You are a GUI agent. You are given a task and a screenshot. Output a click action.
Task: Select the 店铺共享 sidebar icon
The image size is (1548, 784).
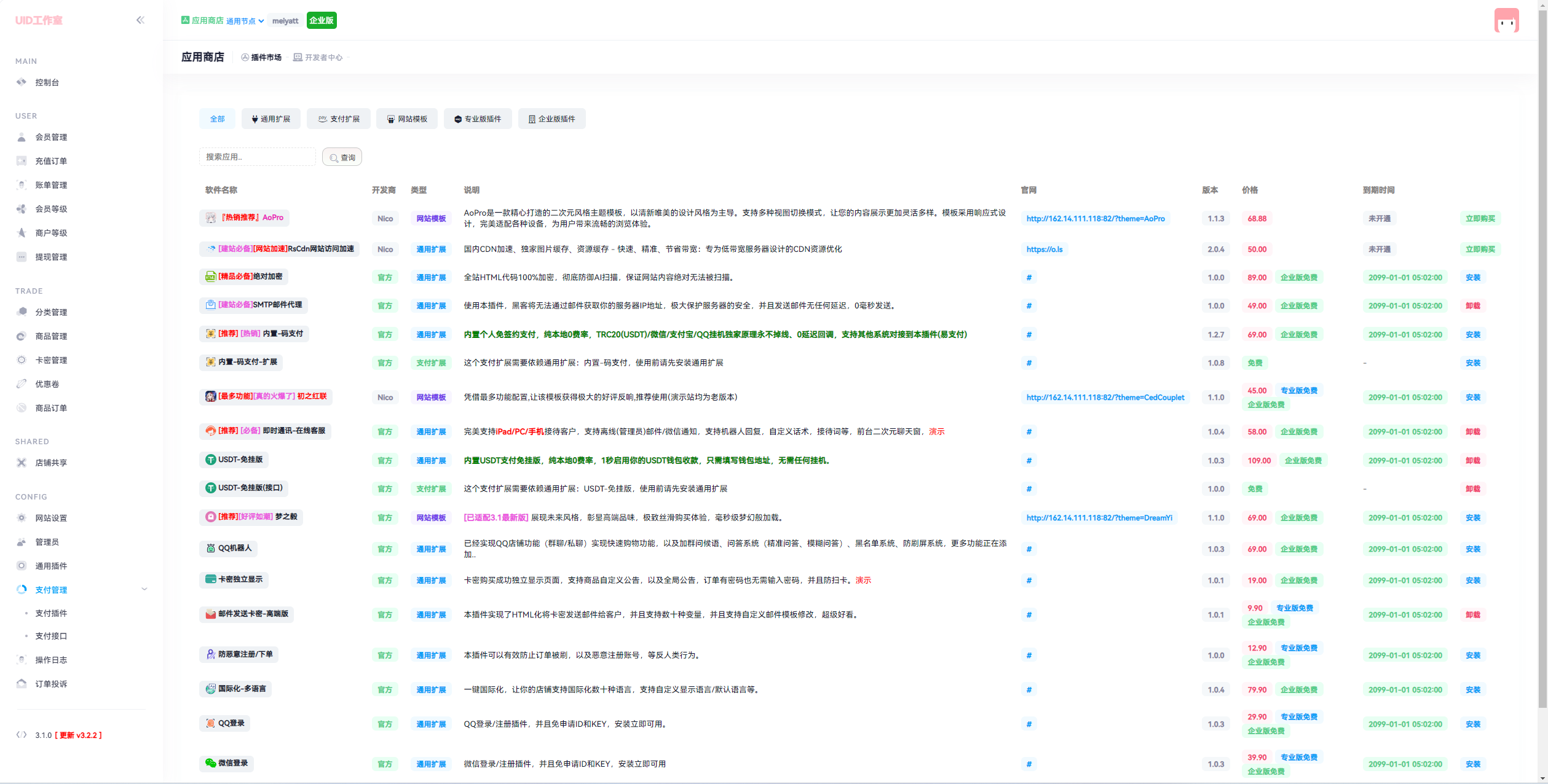point(22,463)
